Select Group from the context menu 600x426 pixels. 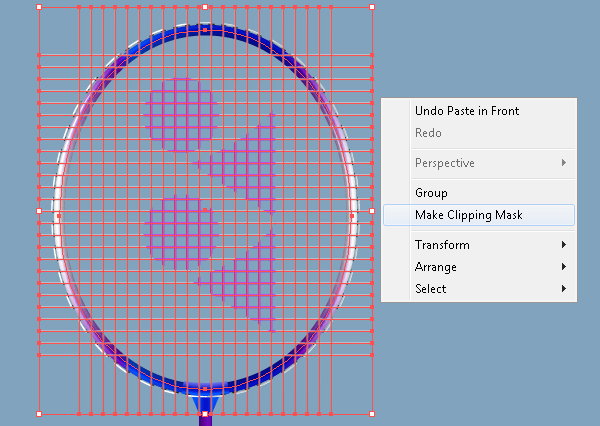[431, 193]
